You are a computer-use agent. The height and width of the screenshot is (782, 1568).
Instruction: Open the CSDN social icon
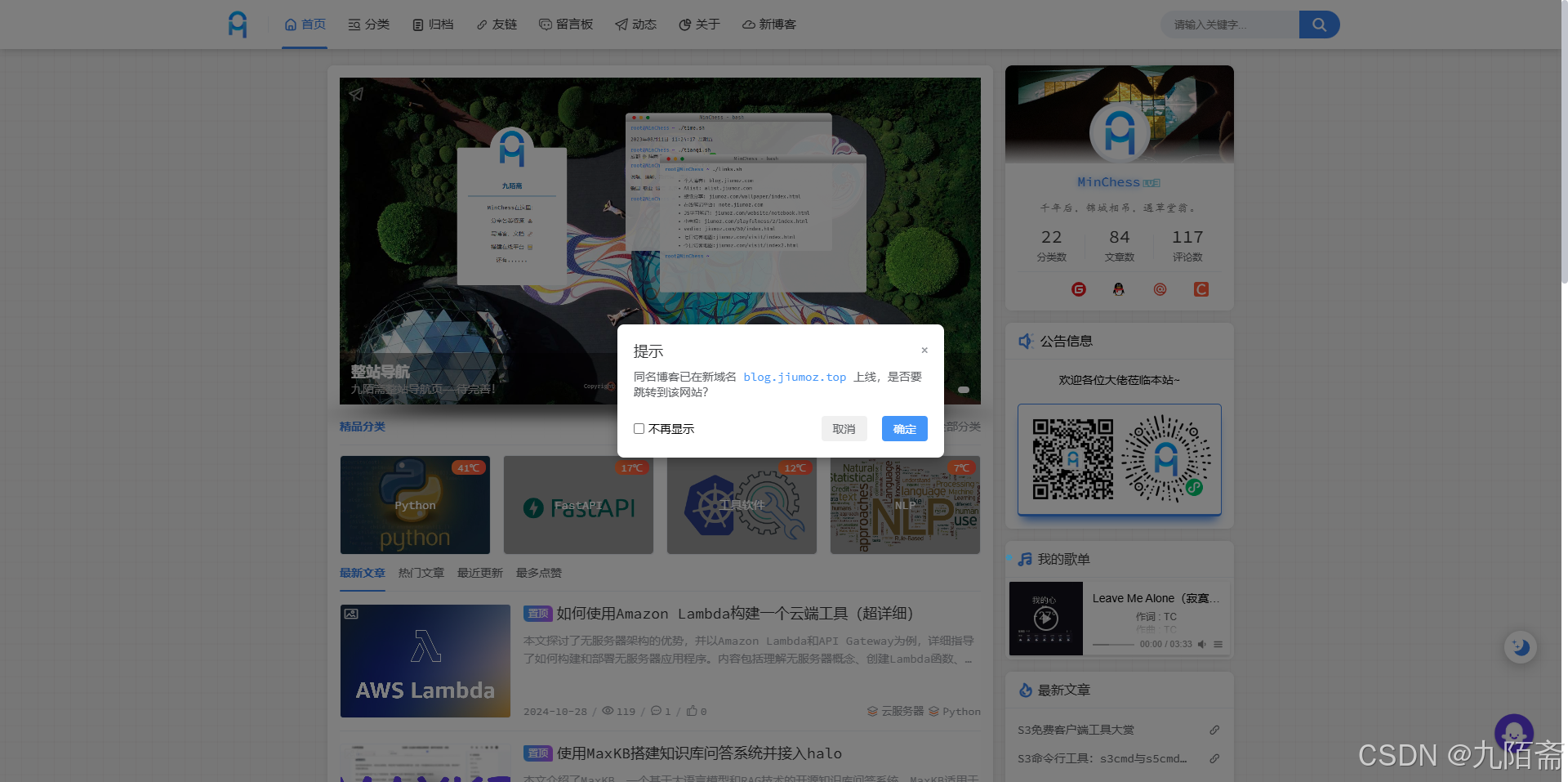tap(1200, 289)
